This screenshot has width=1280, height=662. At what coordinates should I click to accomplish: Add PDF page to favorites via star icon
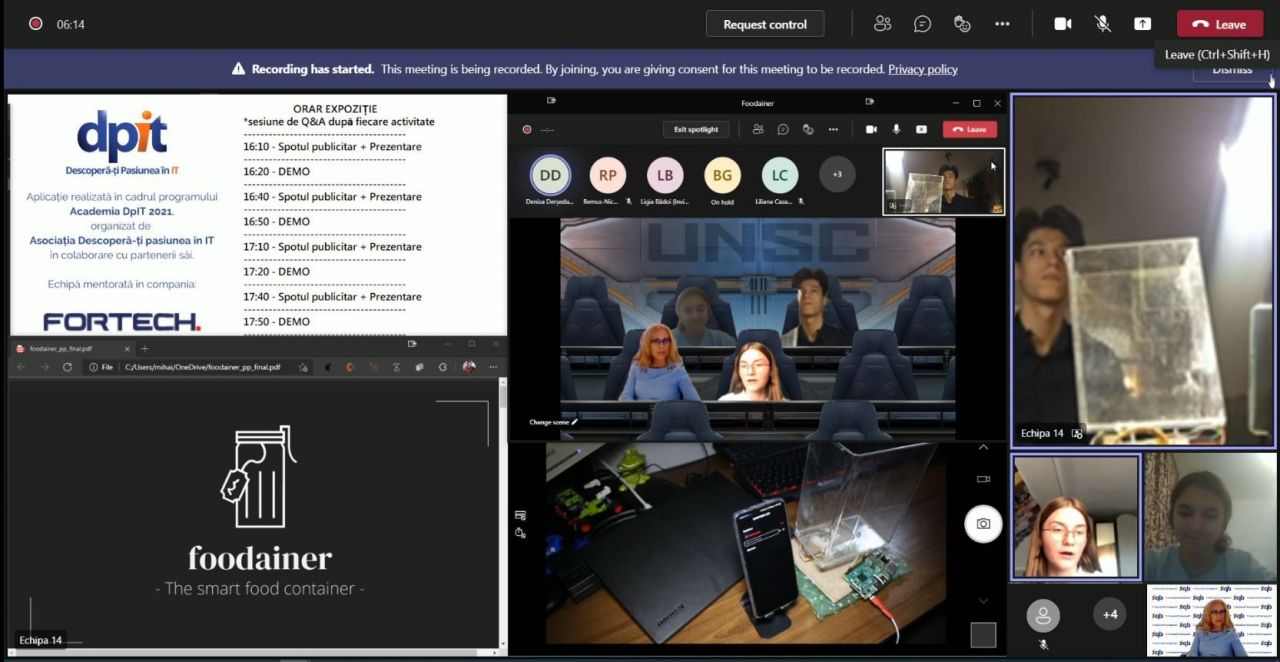click(x=303, y=367)
